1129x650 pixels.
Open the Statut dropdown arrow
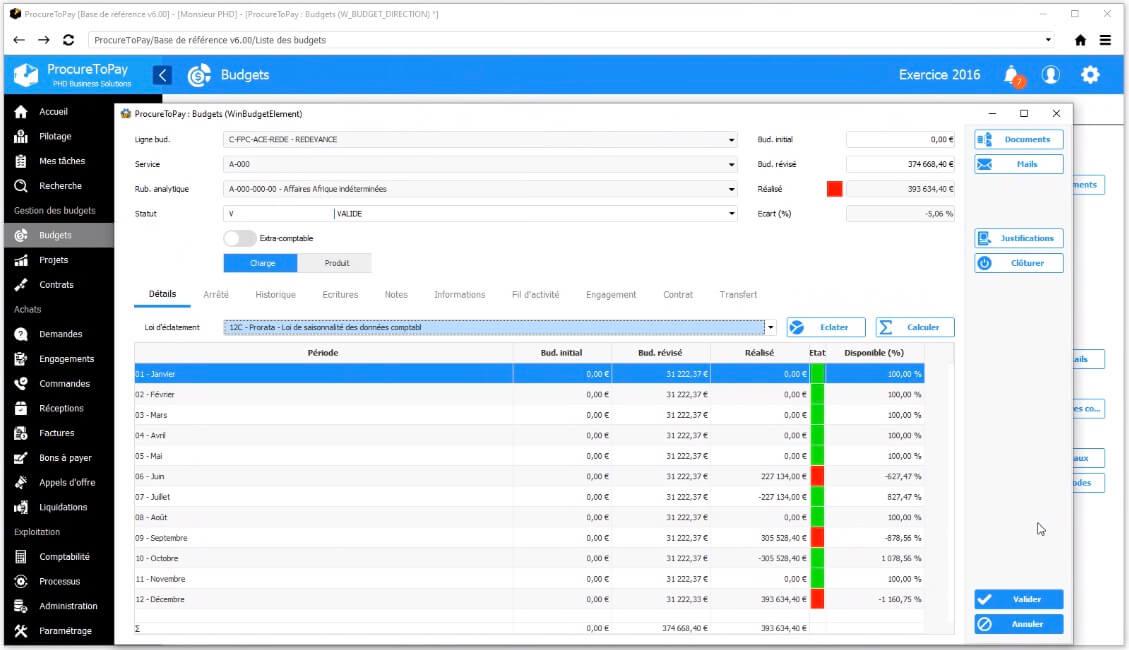tap(732, 213)
